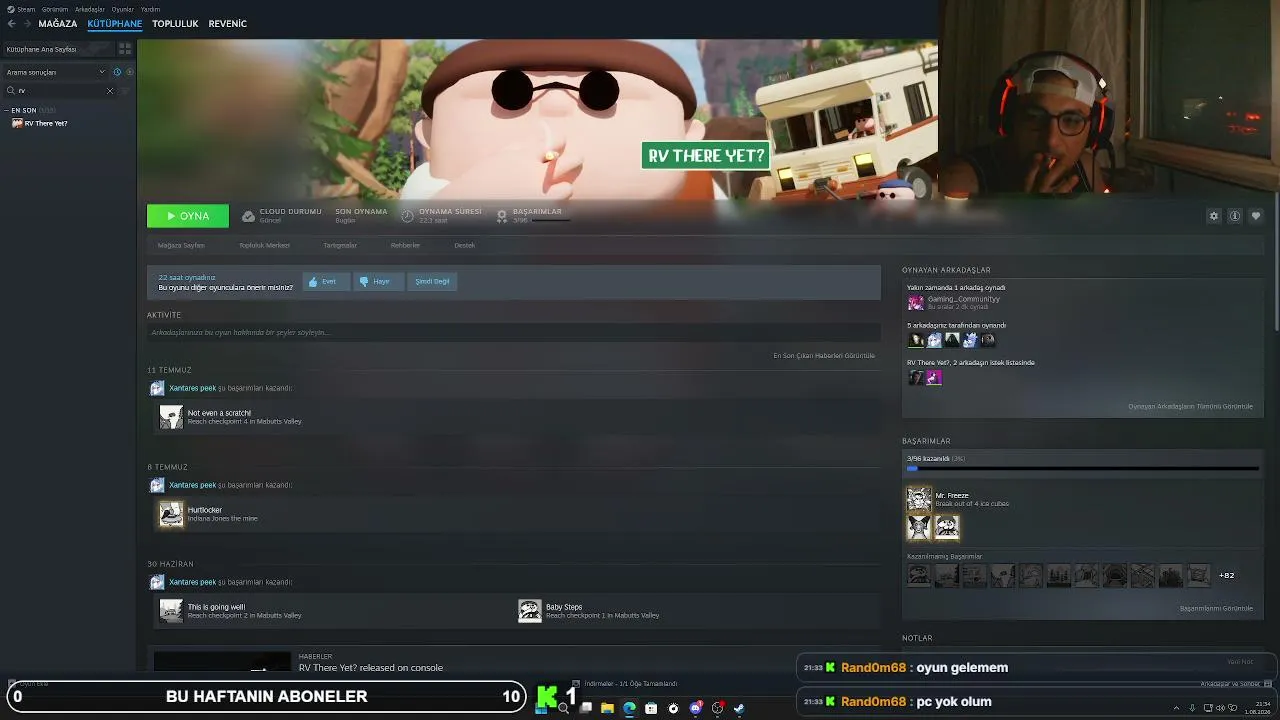Click the achievements progress bar
The height and width of the screenshot is (720, 1280).
pyautogui.click(x=1083, y=468)
